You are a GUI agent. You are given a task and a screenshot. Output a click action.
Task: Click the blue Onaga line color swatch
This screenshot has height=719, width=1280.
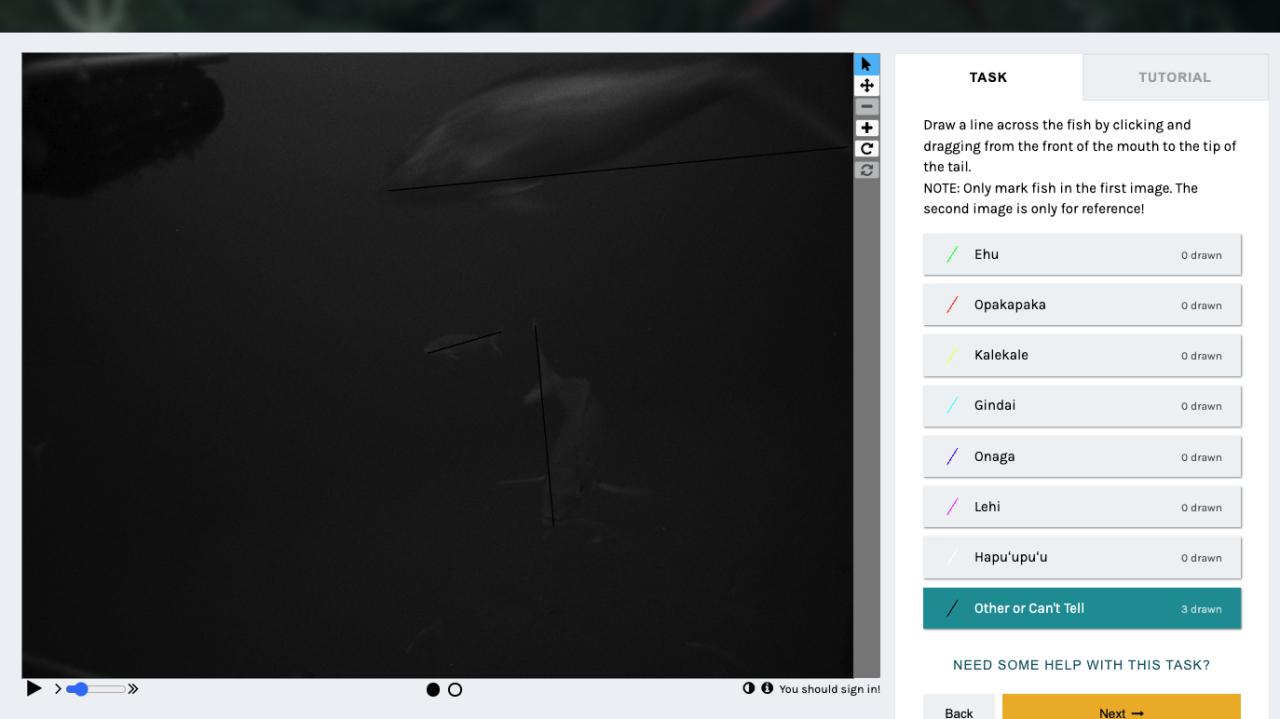coord(953,456)
